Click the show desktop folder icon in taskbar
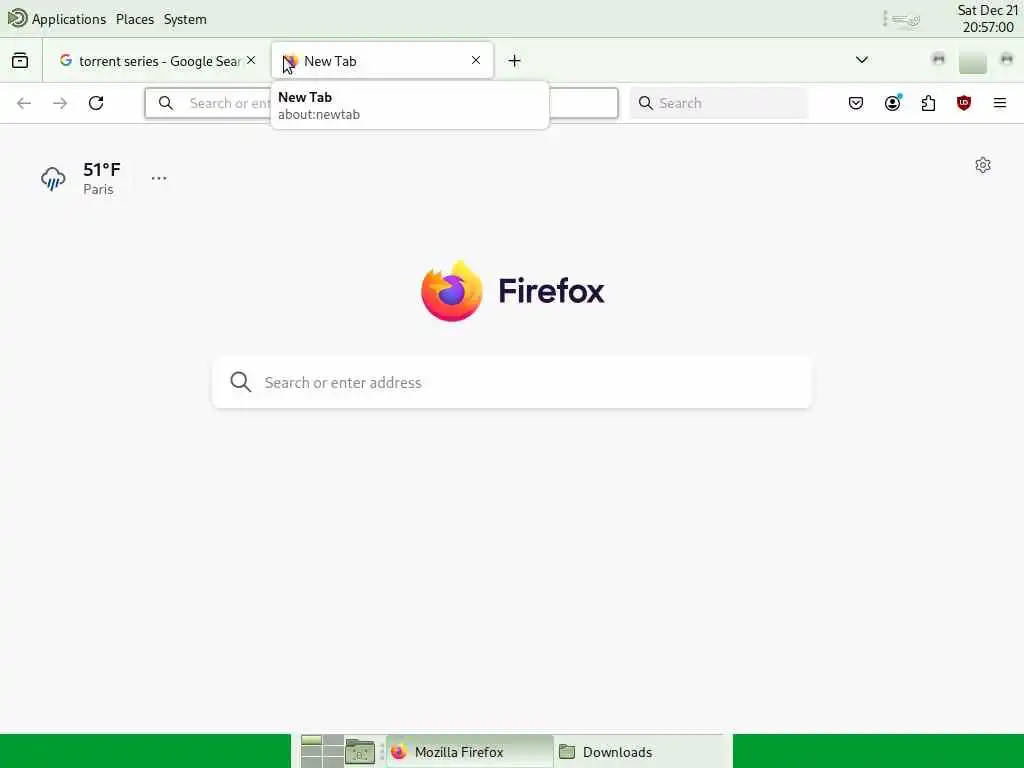The image size is (1024, 768). point(360,752)
